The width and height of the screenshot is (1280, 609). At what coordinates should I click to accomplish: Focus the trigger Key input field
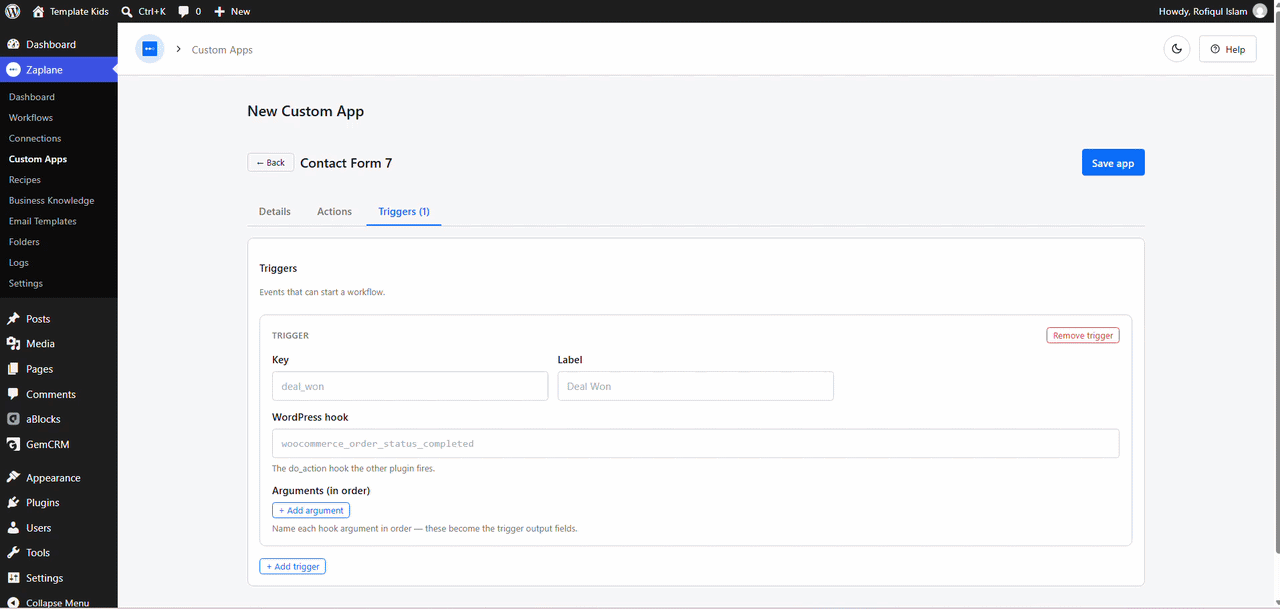[410, 386]
